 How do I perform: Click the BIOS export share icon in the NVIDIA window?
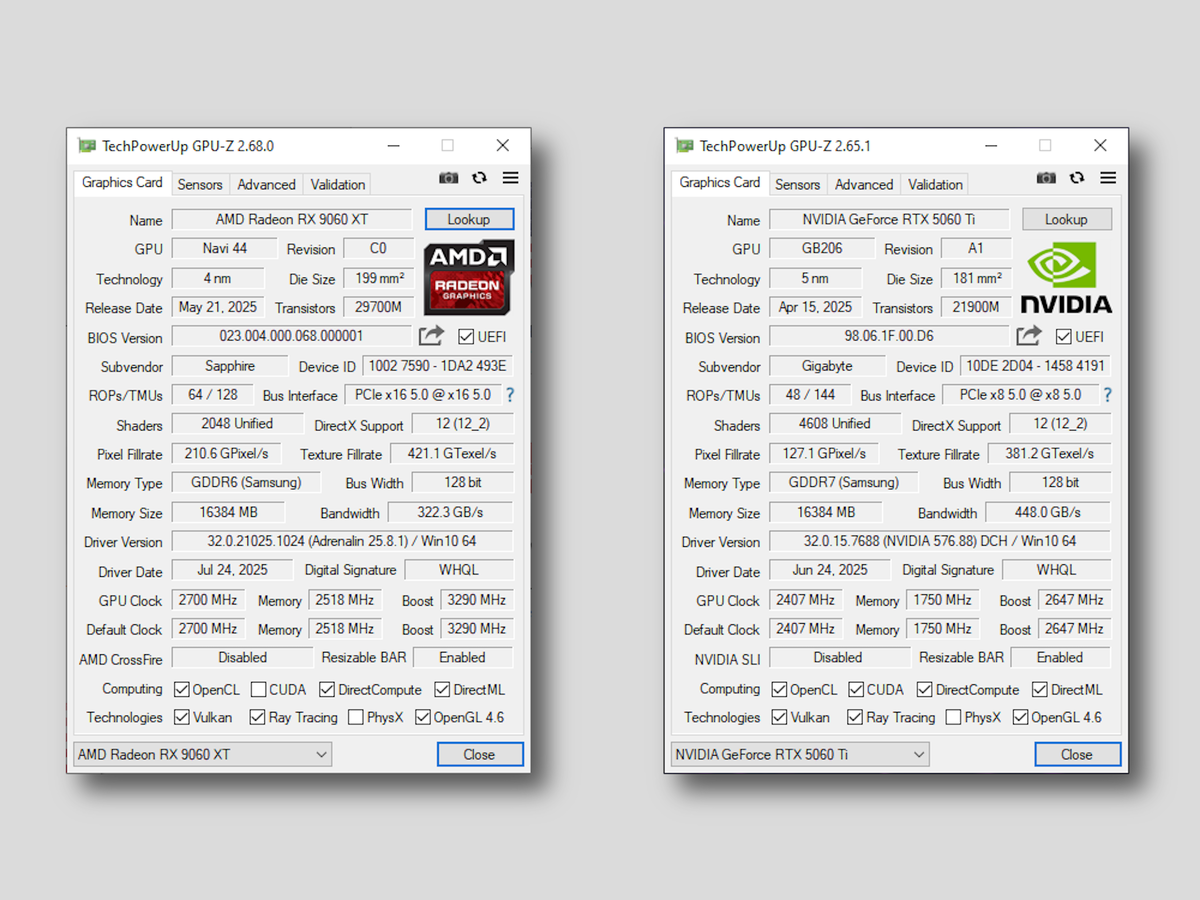point(1029,336)
